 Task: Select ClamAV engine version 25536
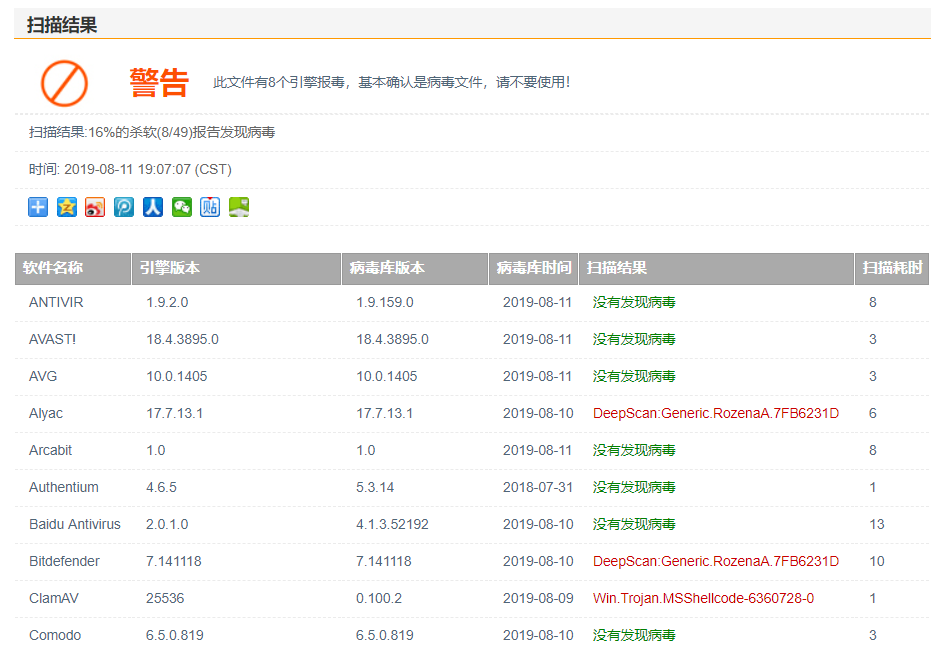click(x=165, y=599)
